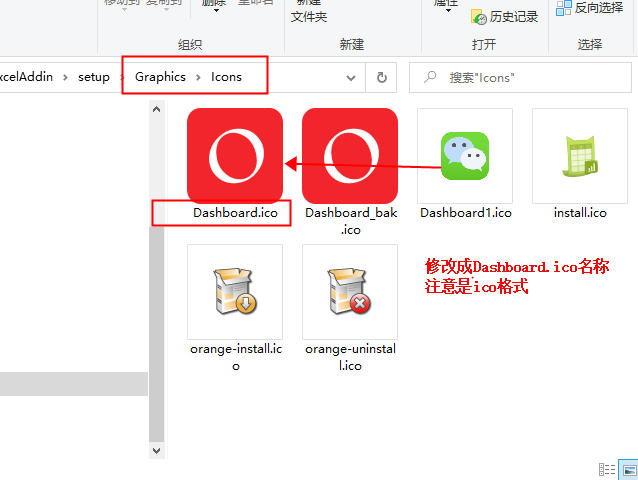Expand the chevron between Graphics and Icons
Screen dimensions: 638x480
click(198, 77)
